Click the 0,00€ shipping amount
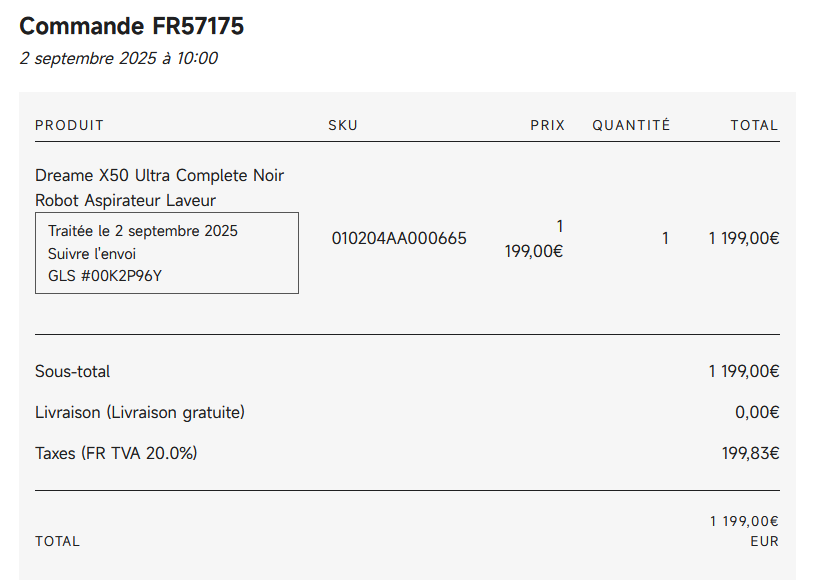Viewport: 817px width, 586px height. pyautogui.click(x=757, y=412)
